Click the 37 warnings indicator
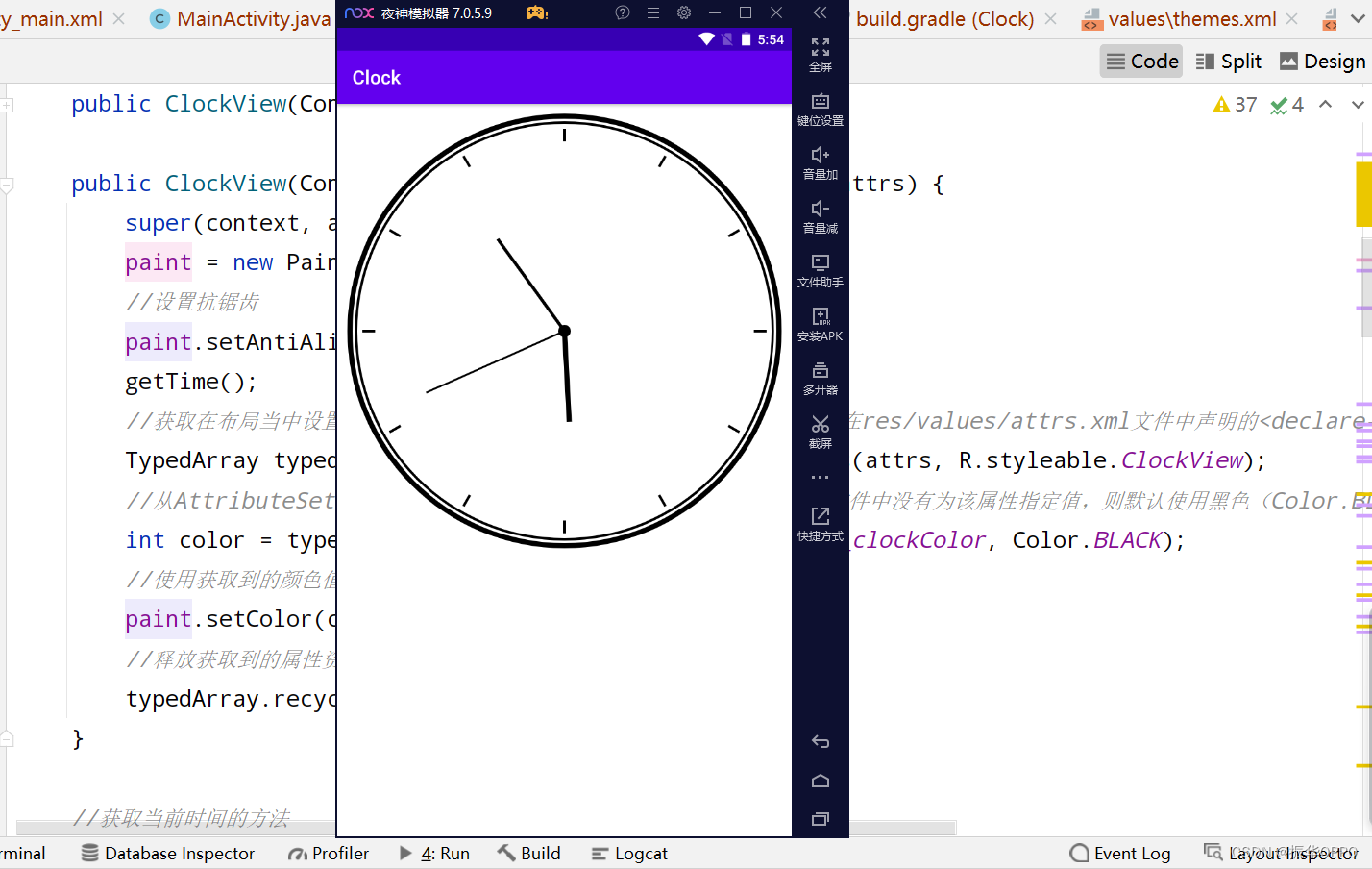The image size is (1372, 869). click(x=1235, y=105)
